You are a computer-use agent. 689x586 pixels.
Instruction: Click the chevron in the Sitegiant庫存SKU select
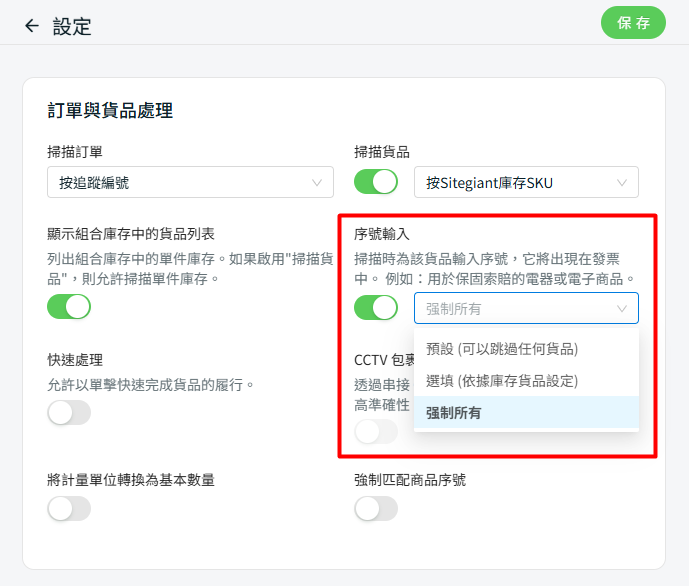pos(622,182)
